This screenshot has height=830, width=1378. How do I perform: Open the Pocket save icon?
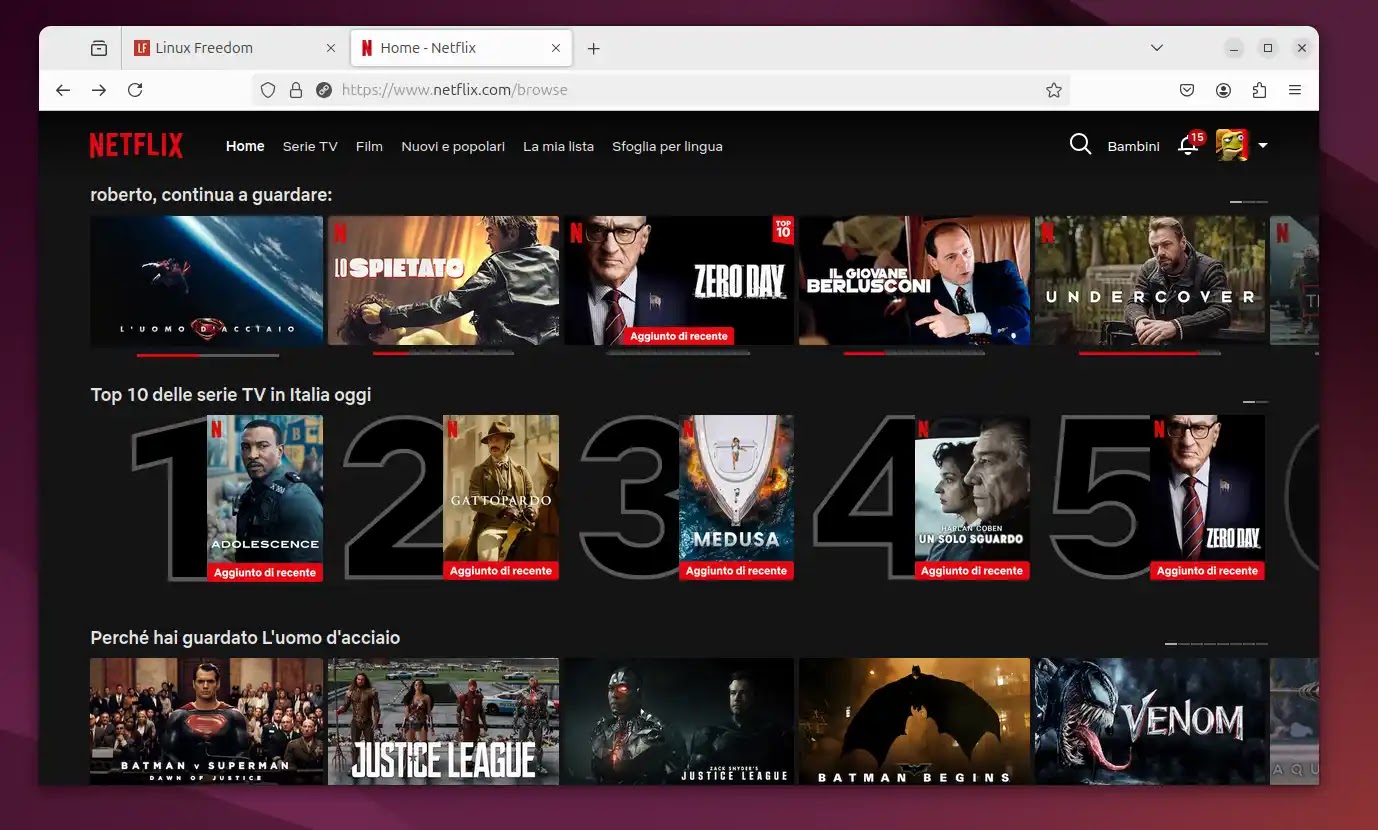1187,90
